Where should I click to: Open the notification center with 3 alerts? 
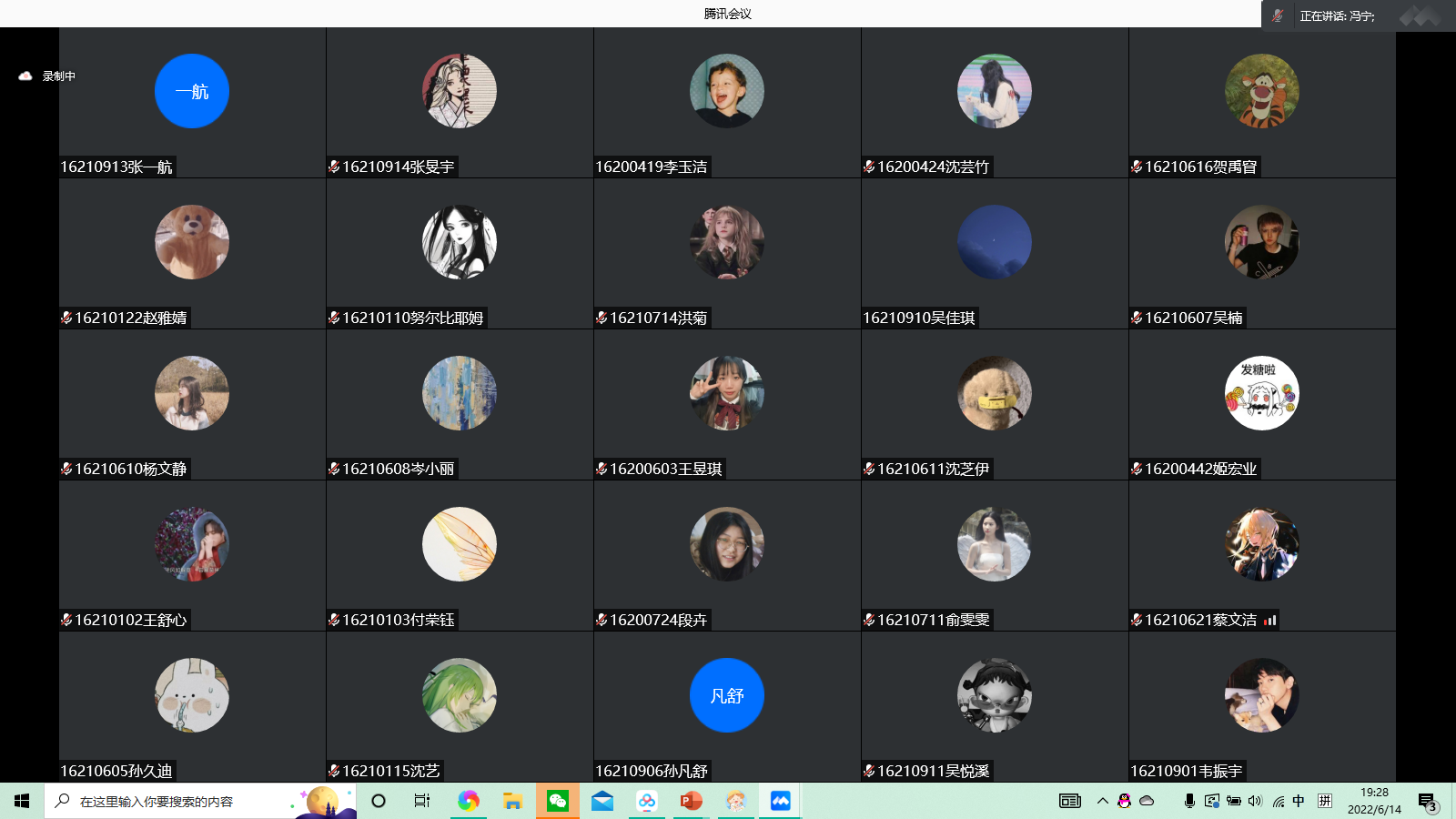click(x=1427, y=802)
